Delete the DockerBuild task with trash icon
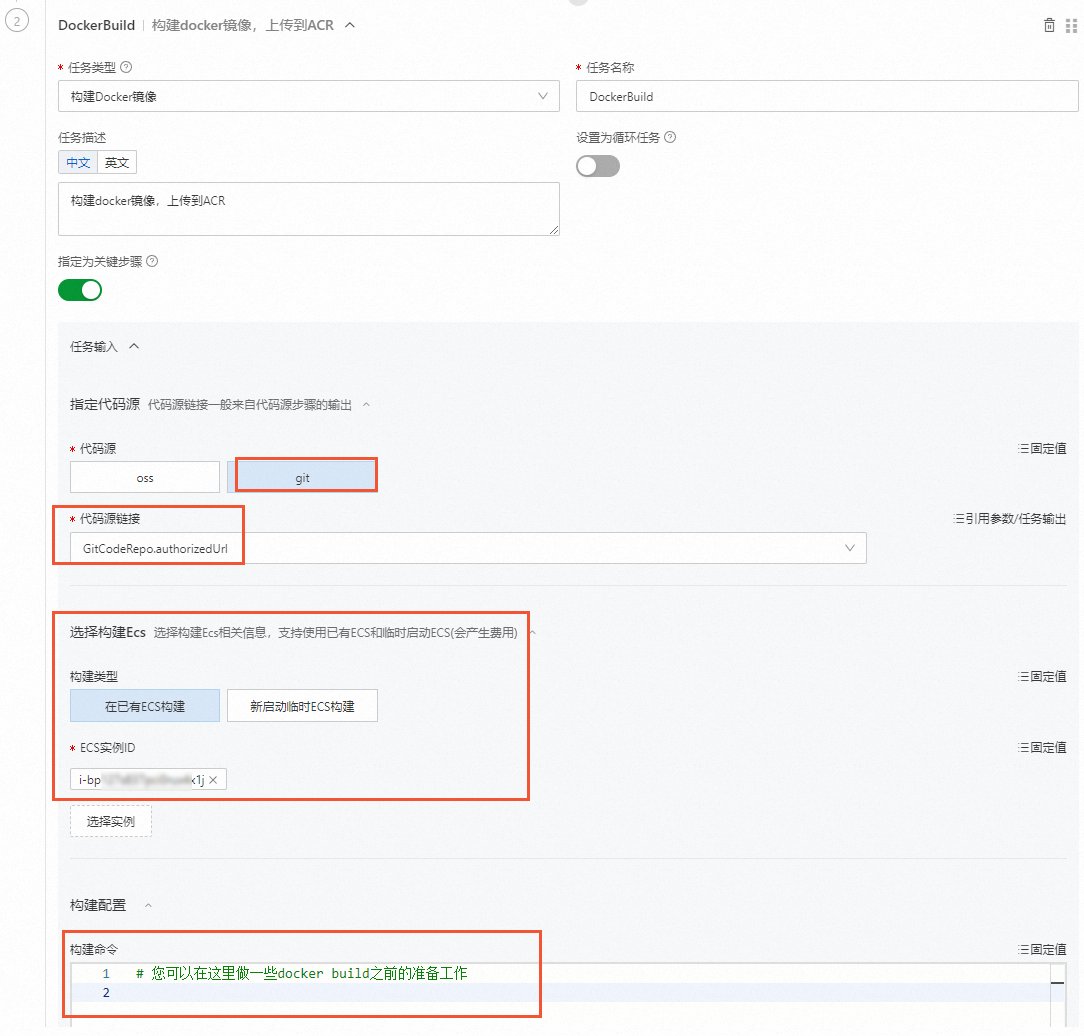The image size is (1084, 1036). click(x=1048, y=25)
